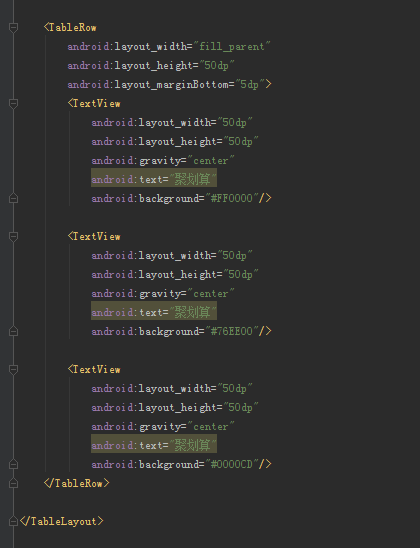This screenshot has height=548, width=420.
Task: Click android:gravity="center" in the #76EE00 TextView
Action: click(163, 294)
